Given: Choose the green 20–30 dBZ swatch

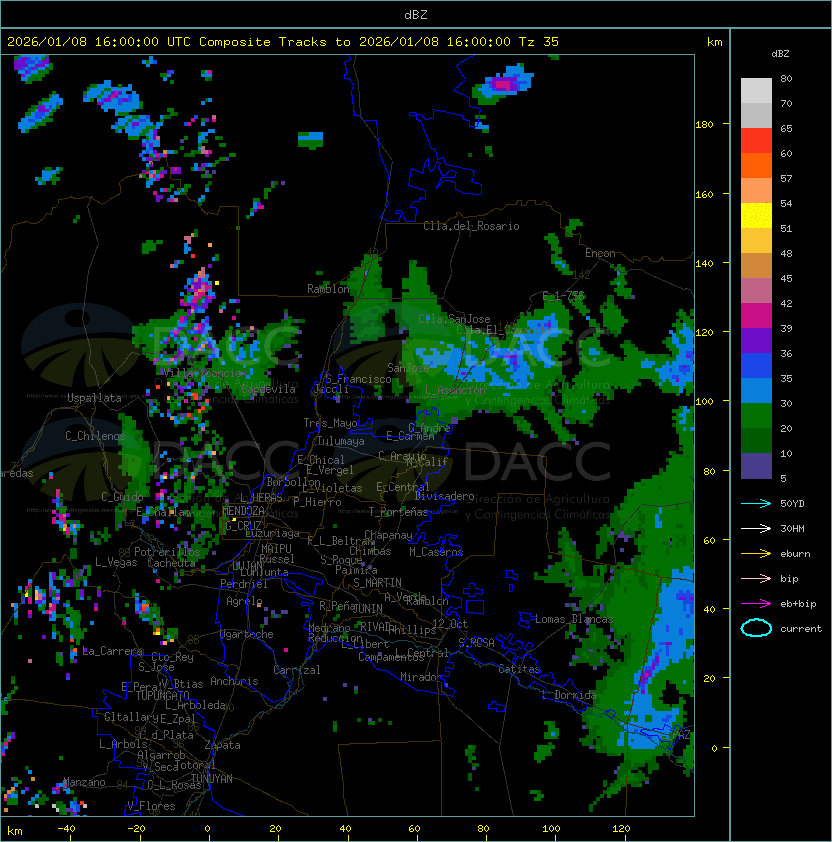Looking at the screenshot, I should [x=756, y=416].
